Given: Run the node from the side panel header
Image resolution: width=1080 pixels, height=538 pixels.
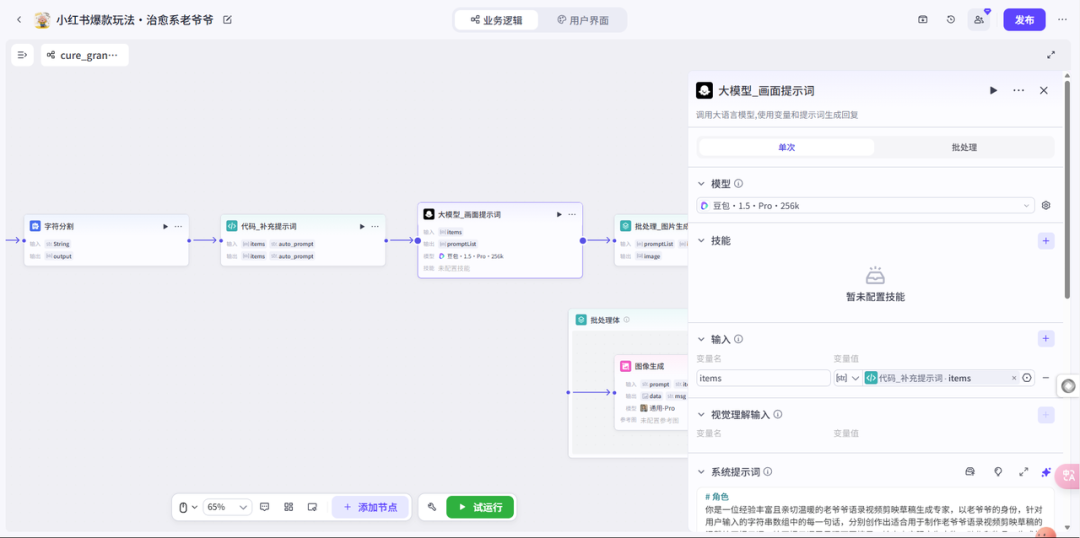Looking at the screenshot, I should [x=993, y=90].
